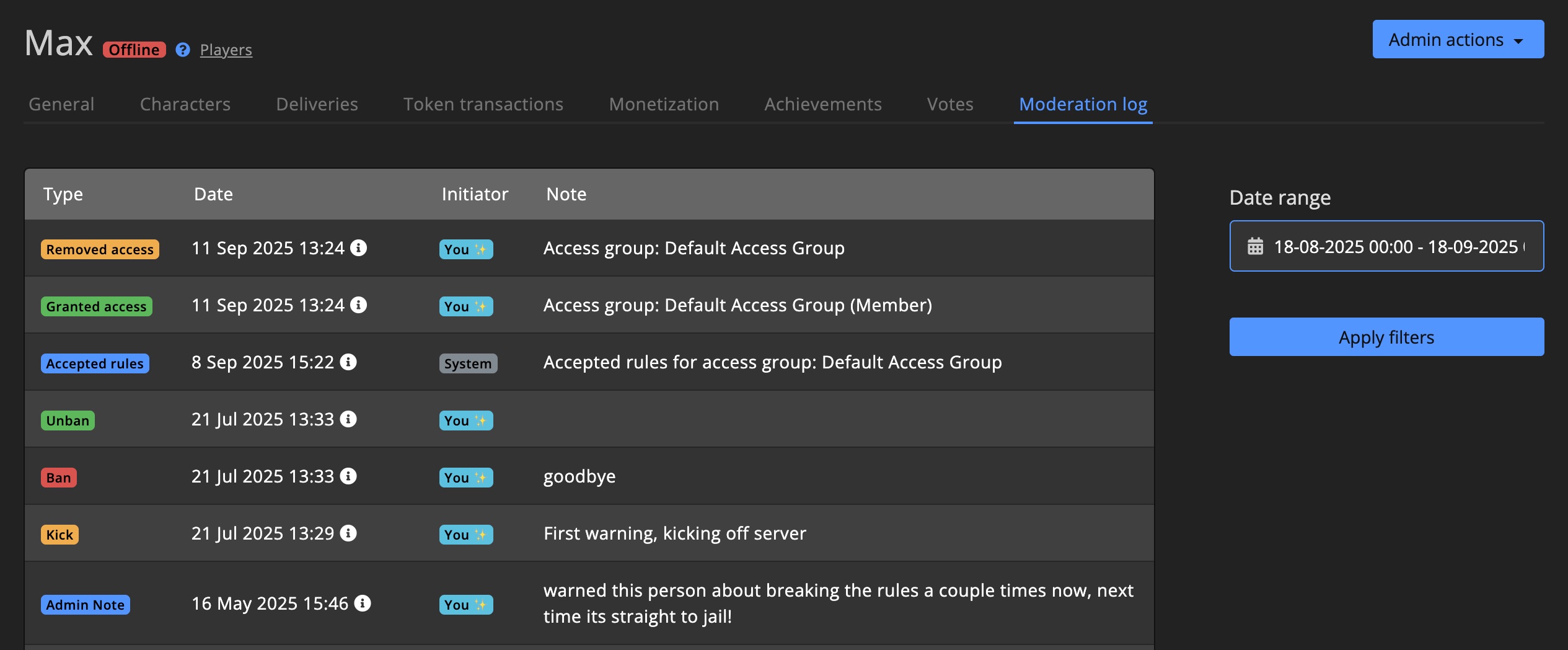Click the Apply filters button
Screen dimensions: 1568x650
point(1386,337)
